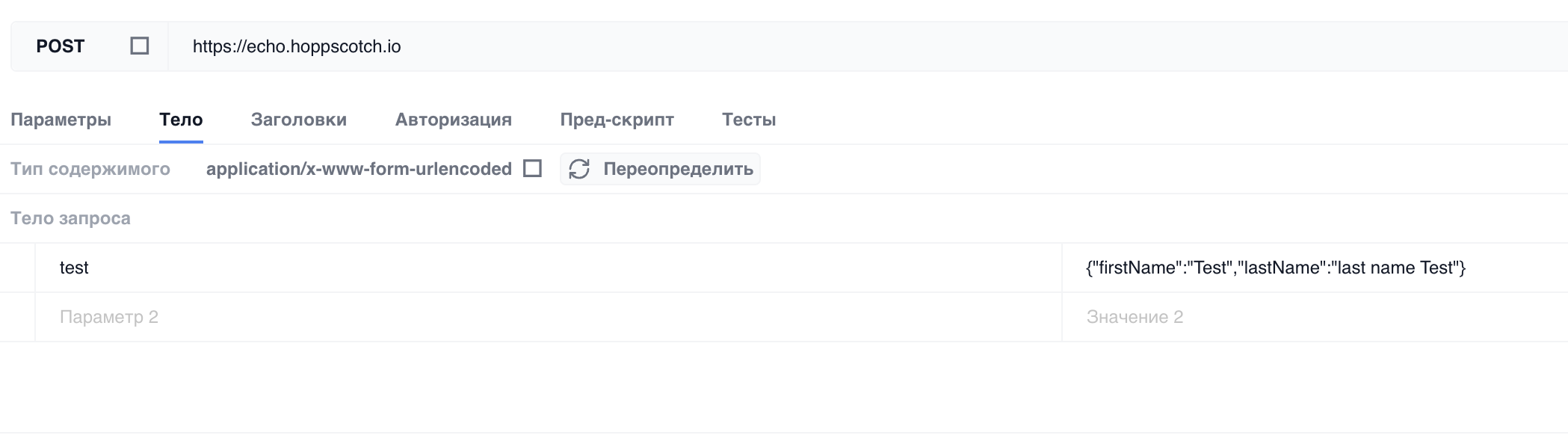The image size is (1568, 435).
Task: Toggle the checkbox beside POST method
Action: point(138,46)
